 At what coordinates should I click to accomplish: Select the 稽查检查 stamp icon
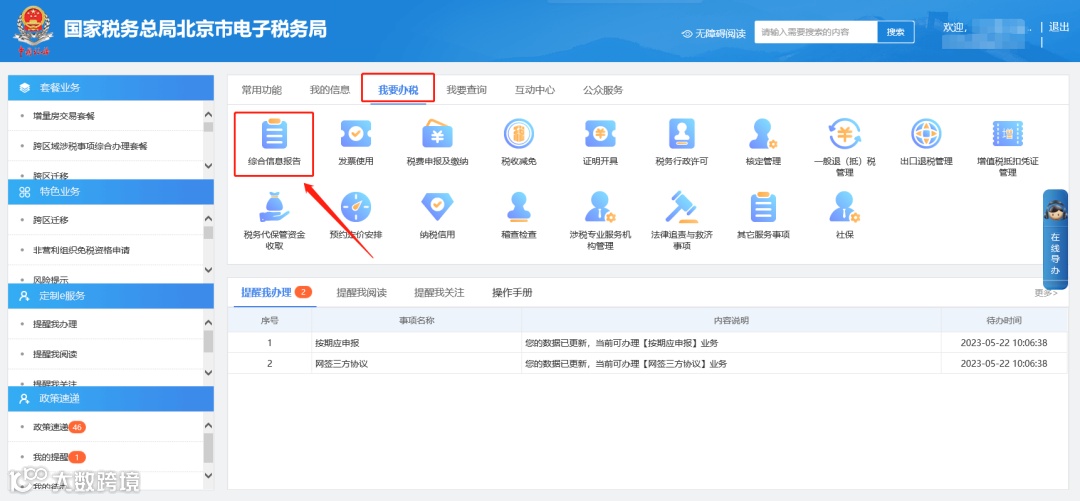pyautogui.click(x=519, y=207)
